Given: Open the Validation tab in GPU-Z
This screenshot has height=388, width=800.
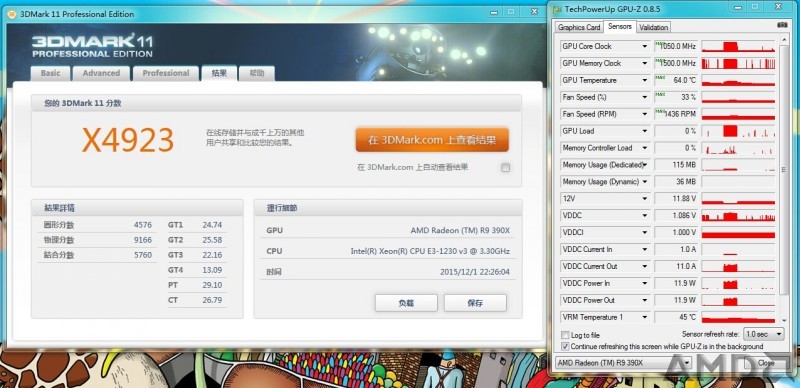Looking at the screenshot, I should click(x=653, y=28).
